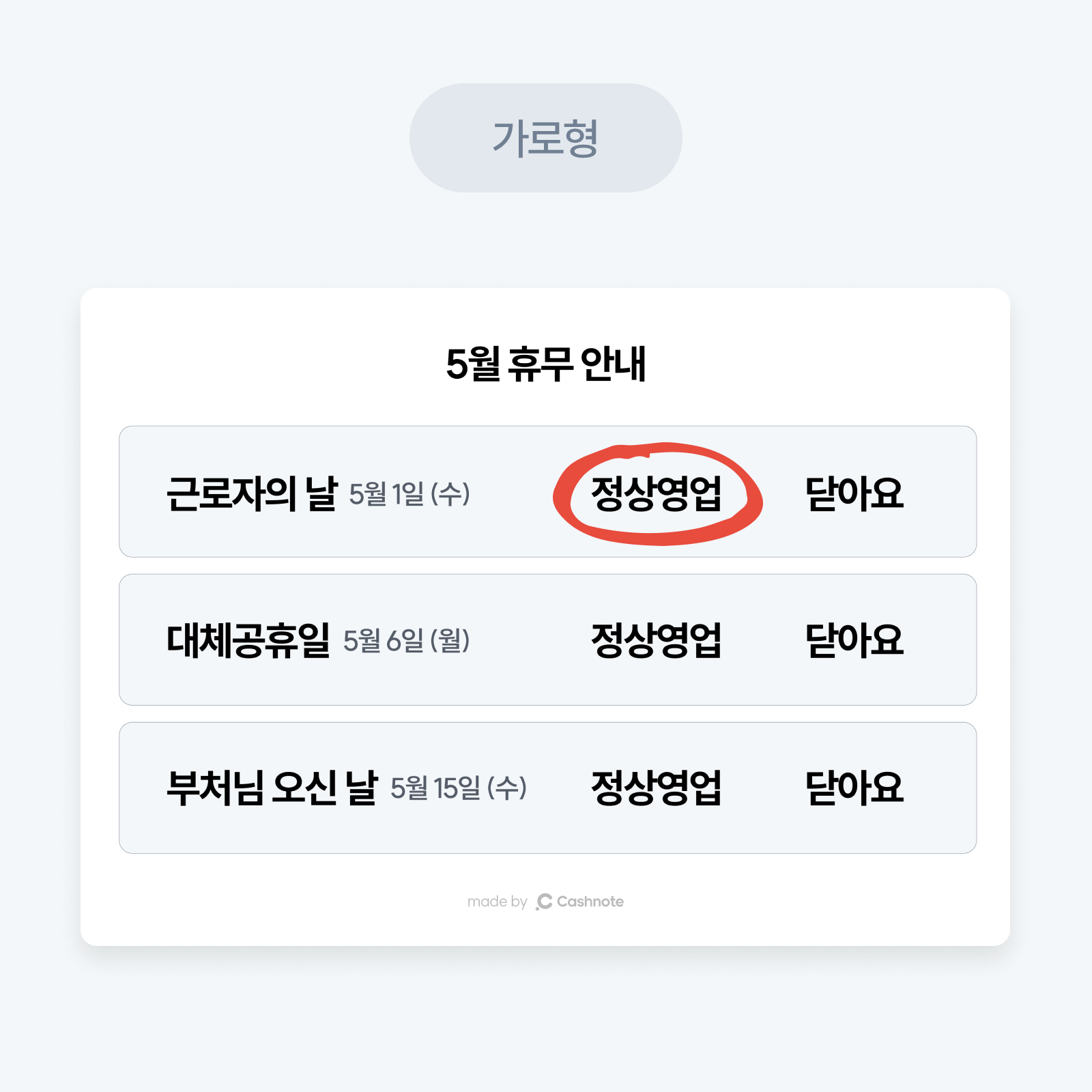Image resolution: width=1092 pixels, height=1092 pixels.
Task: Click the 'made by' text
Action: pos(497,902)
